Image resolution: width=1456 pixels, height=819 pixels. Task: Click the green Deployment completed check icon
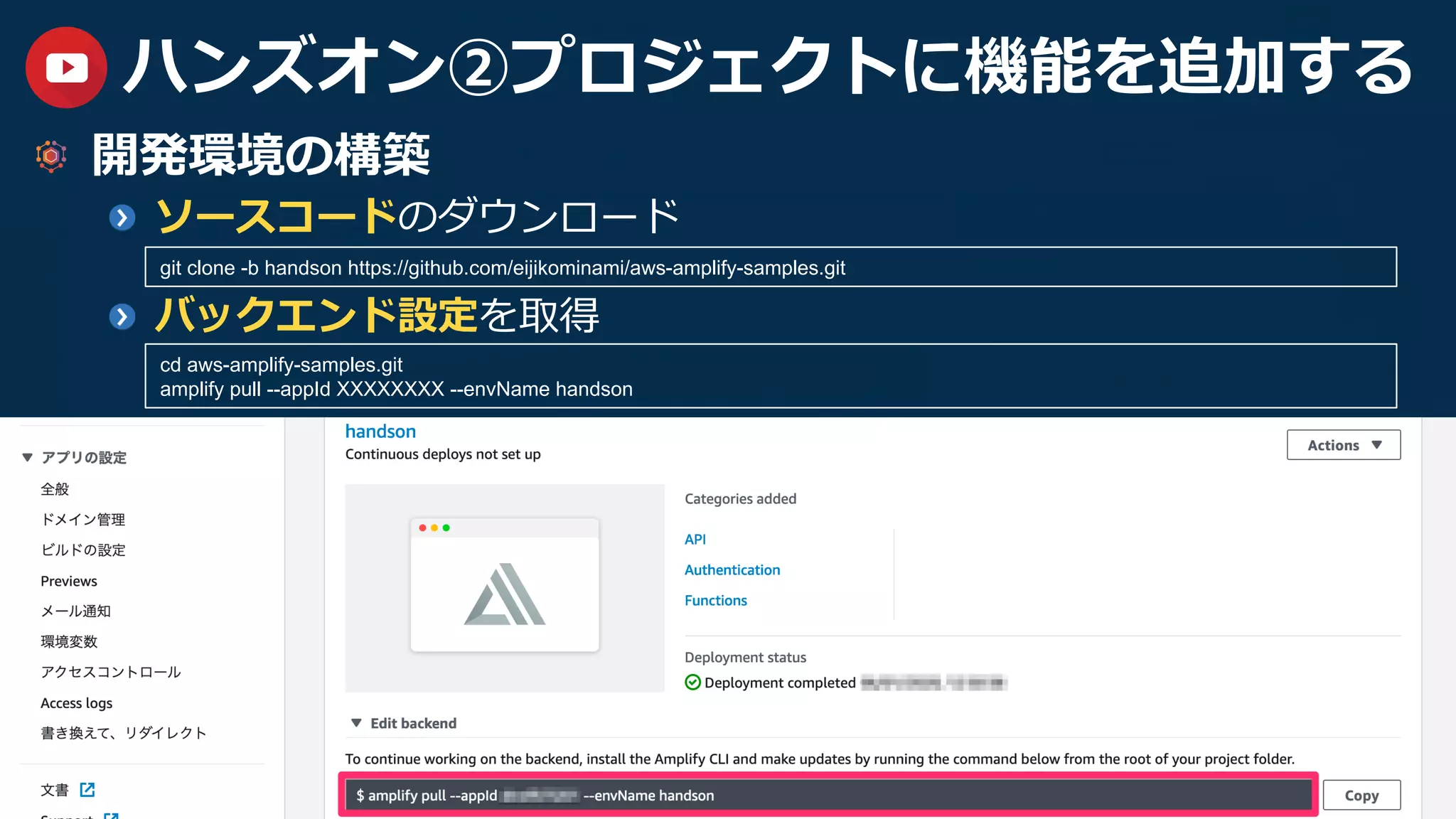click(x=692, y=682)
